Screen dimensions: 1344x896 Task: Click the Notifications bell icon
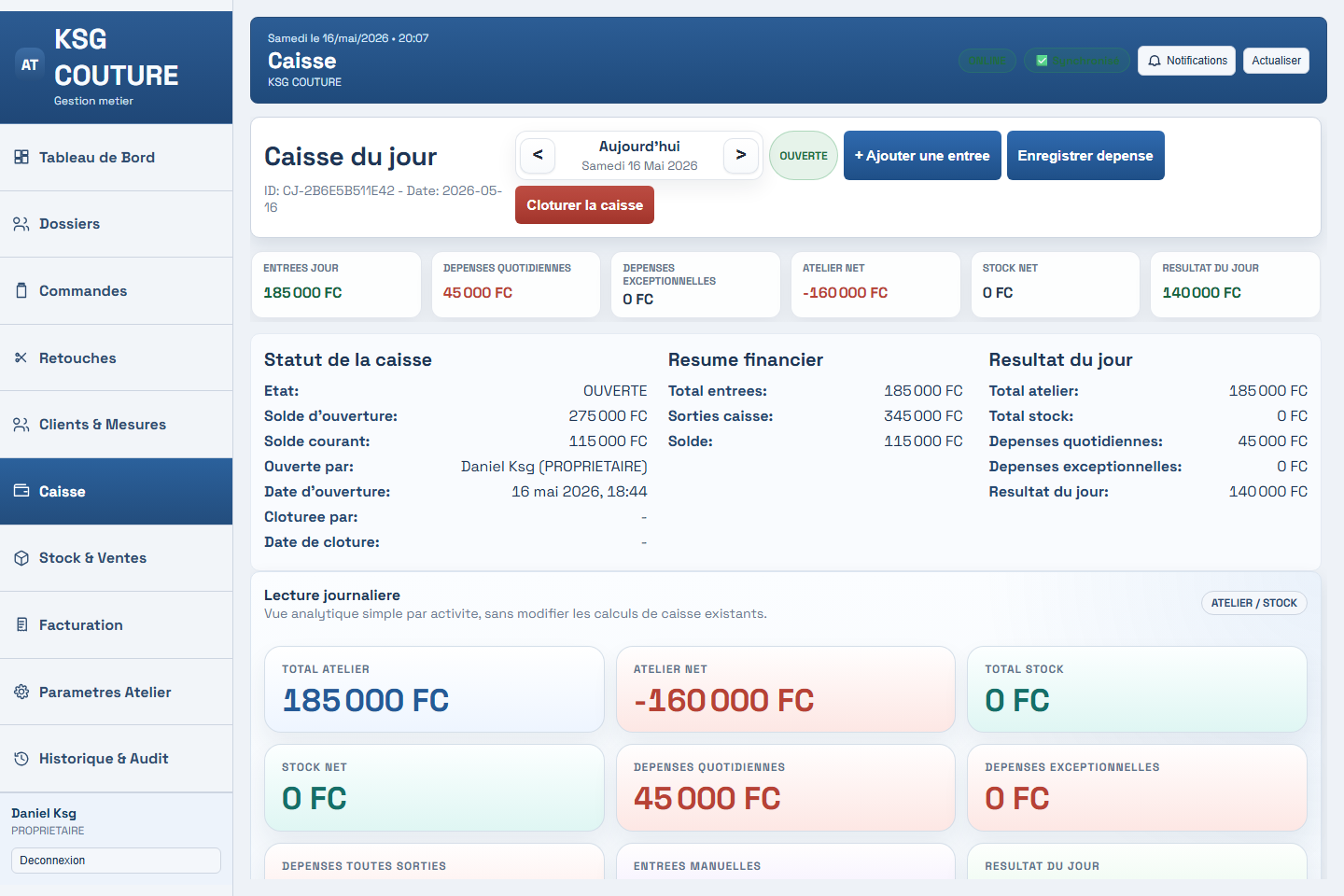click(1155, 61)
